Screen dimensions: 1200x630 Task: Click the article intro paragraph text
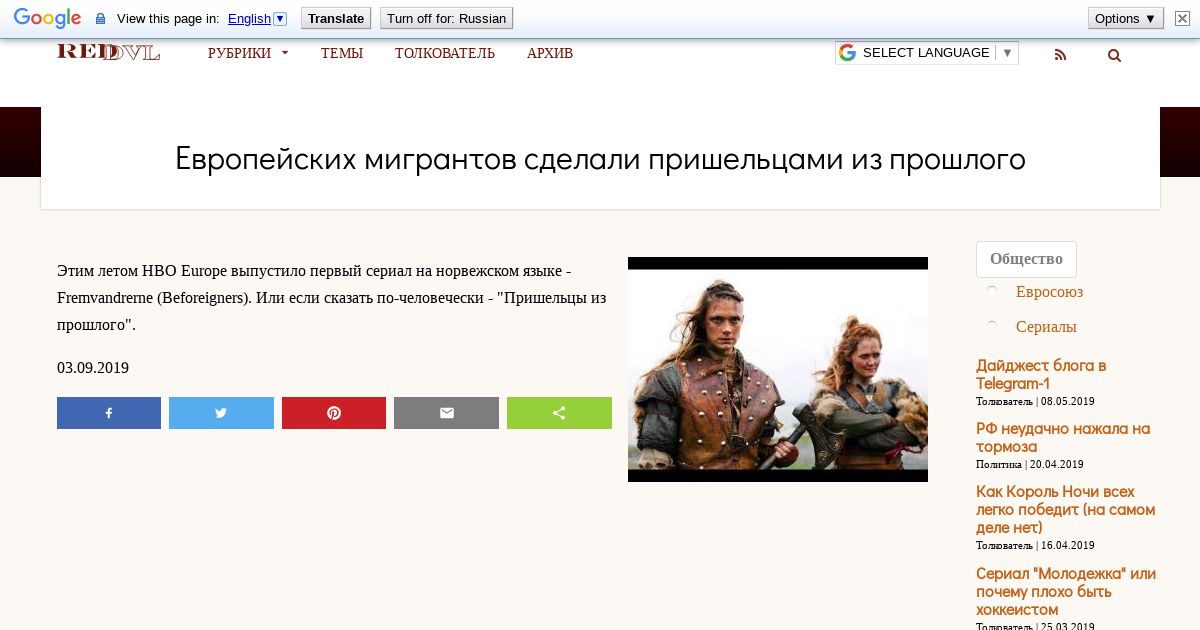[332, 298]
